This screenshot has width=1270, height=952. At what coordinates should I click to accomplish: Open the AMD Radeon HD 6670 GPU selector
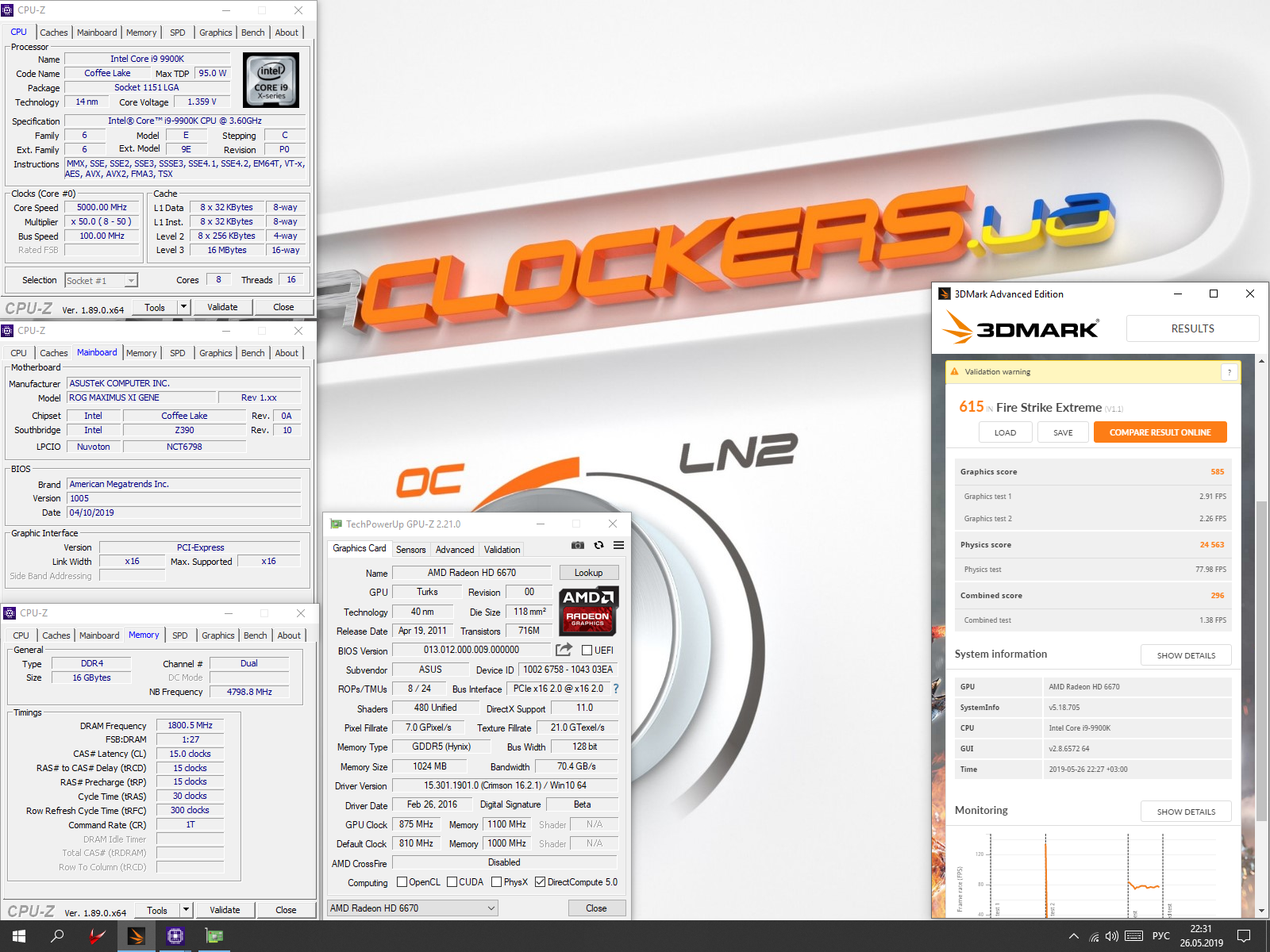click(x=413, y=908)
